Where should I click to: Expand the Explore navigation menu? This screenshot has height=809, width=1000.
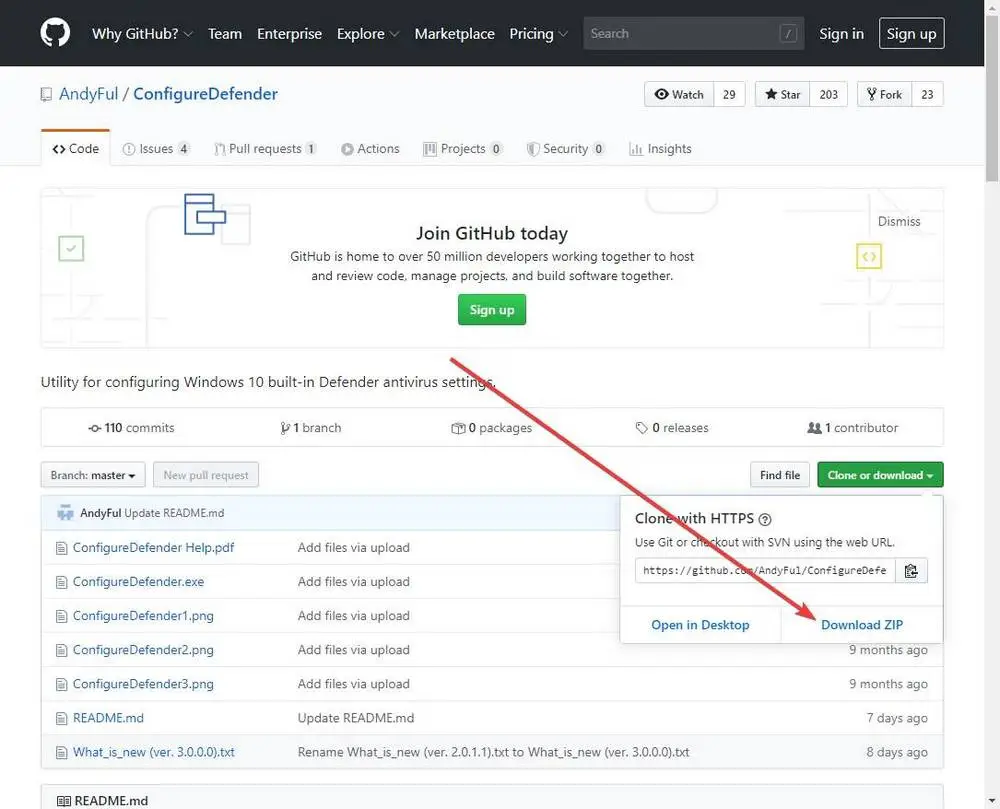pyautogui.click(x=367, y=34)
